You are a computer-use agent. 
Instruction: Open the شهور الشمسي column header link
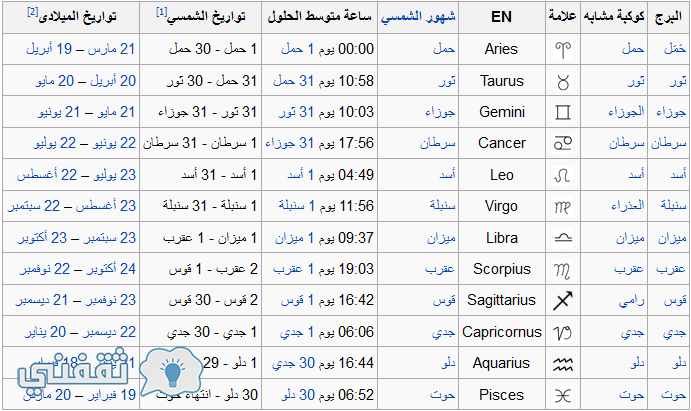418,17
